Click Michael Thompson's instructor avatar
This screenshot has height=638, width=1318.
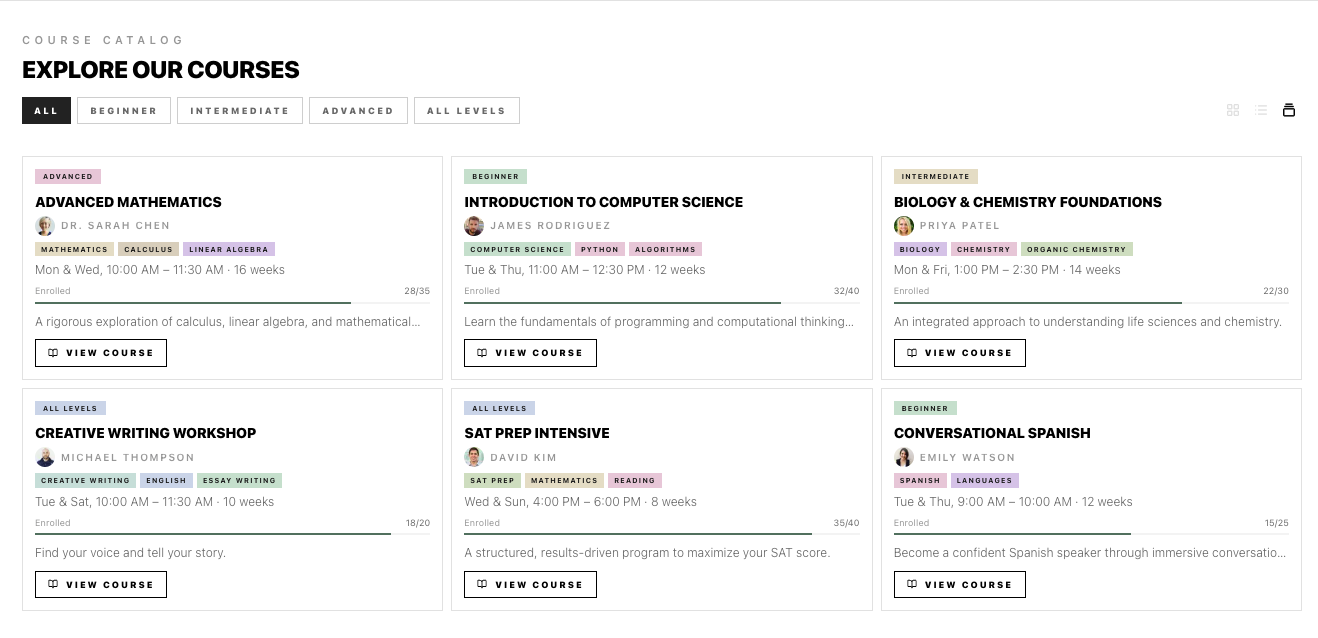pyautogui.click(x=45, y=458)
